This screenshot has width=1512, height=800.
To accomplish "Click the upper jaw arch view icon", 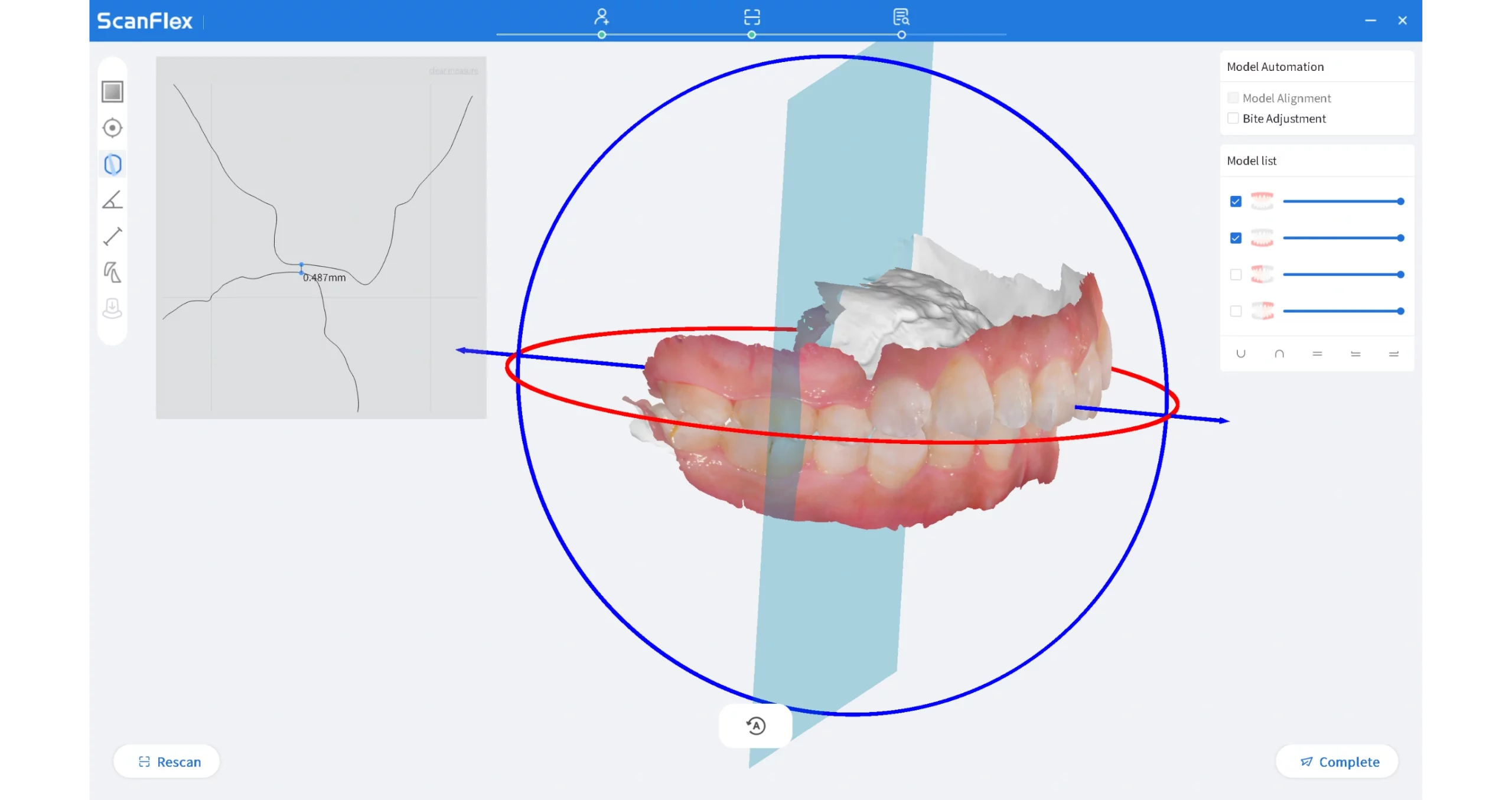I will coord(1279,354).
